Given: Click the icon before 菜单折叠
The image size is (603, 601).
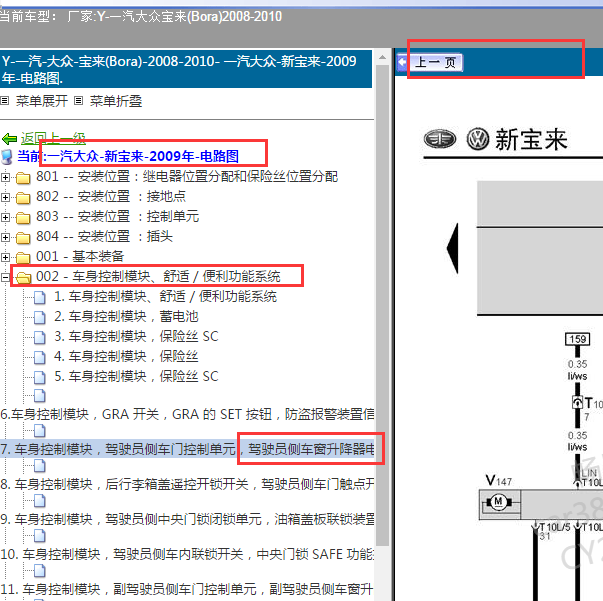Looking at the screenshot, I should click(x=78, y=101).
